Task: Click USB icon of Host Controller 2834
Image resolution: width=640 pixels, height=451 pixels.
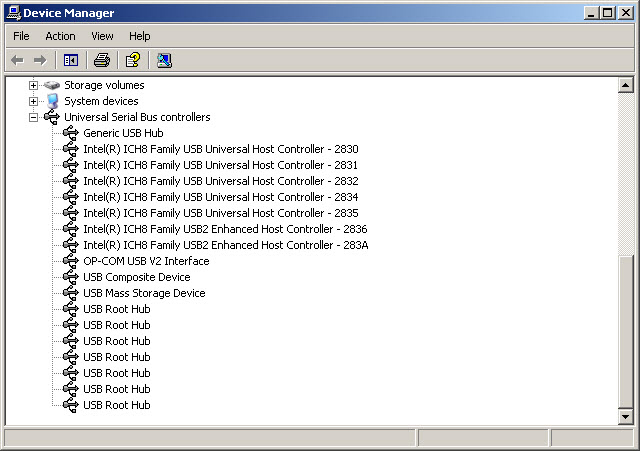Action: tap(71, 197)
